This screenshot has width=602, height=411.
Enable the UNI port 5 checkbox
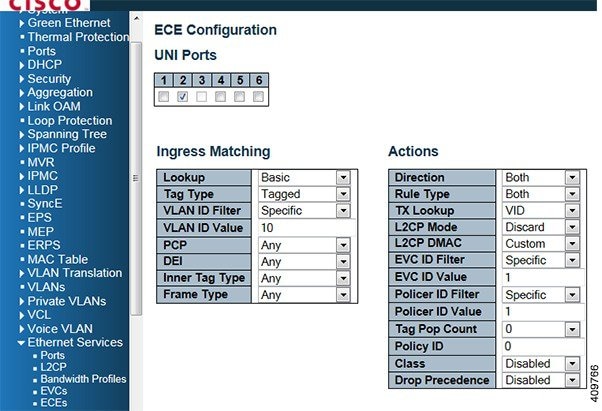click(x=239, y=97)
